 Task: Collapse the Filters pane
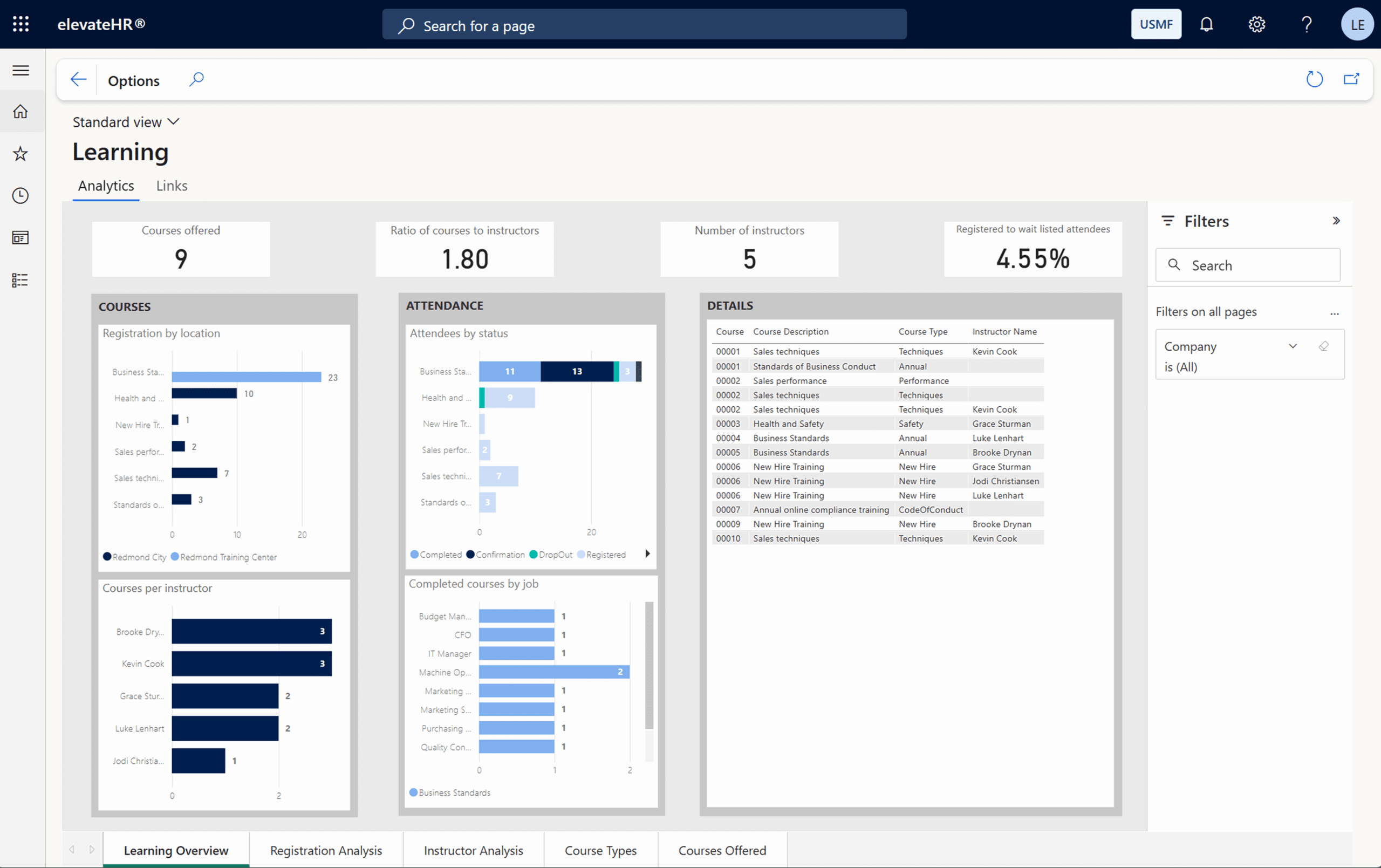click(x=1336, y=221)
